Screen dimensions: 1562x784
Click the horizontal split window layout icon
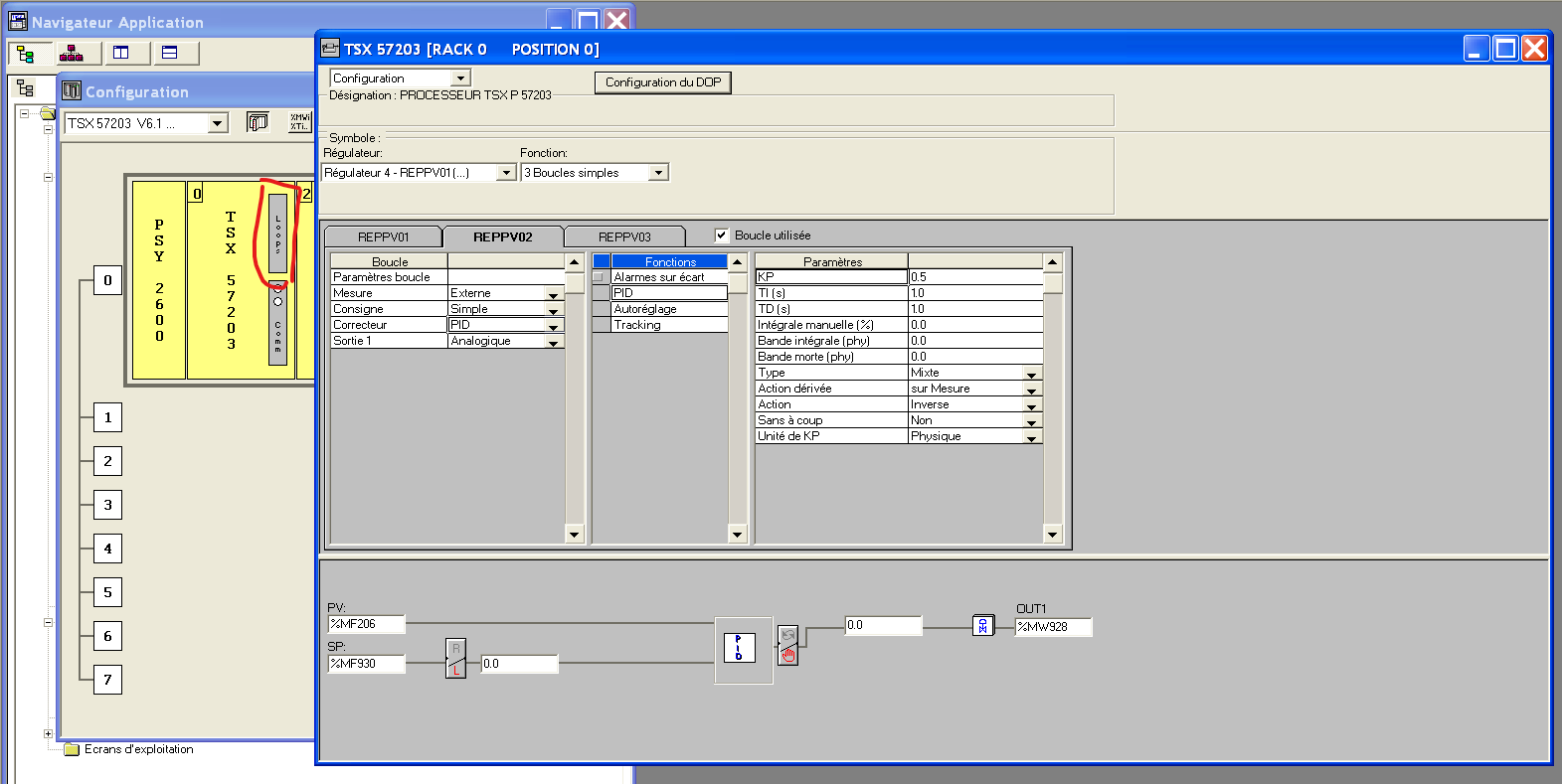tap(170, 54)
